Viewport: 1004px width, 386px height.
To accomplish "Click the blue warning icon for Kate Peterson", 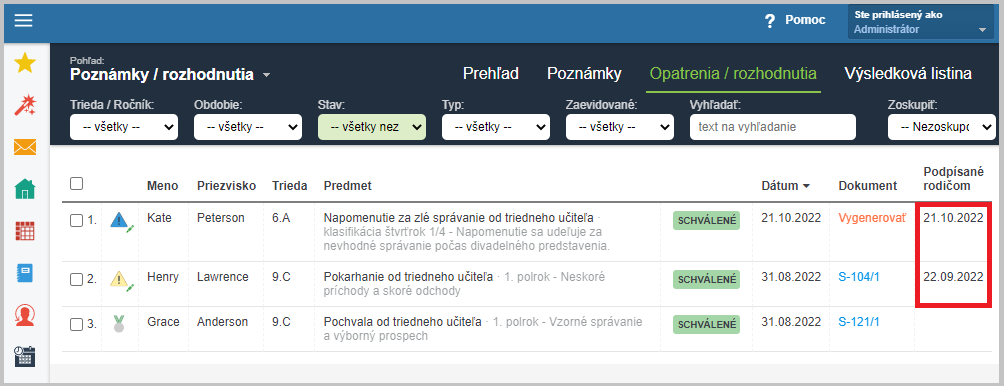I will point(120,220).
